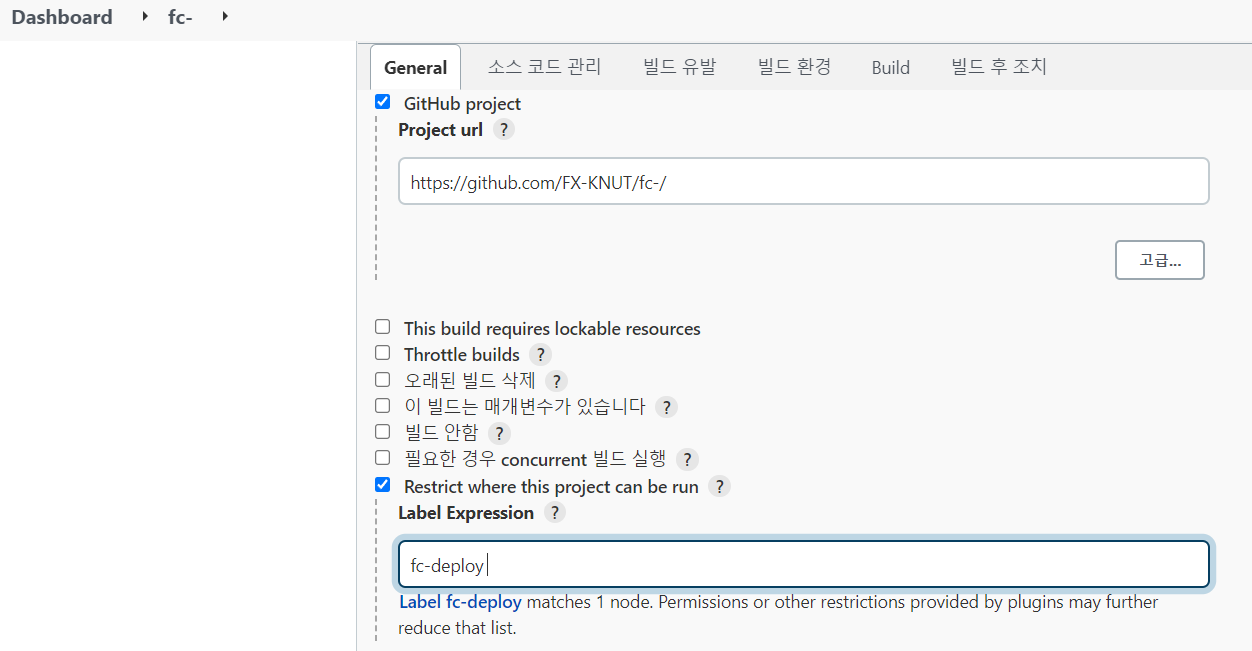This screenshot has height=651, width=1252.
Task: Enable This build requires lockable resources
Action: point(382,327)
